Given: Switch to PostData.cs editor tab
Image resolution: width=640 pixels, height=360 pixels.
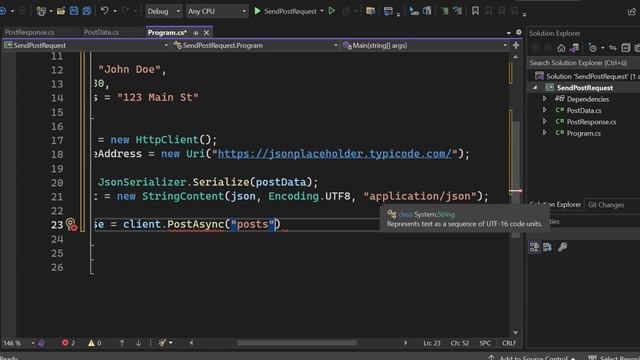Looking at the screenshot, I should [x=101, y=32].
